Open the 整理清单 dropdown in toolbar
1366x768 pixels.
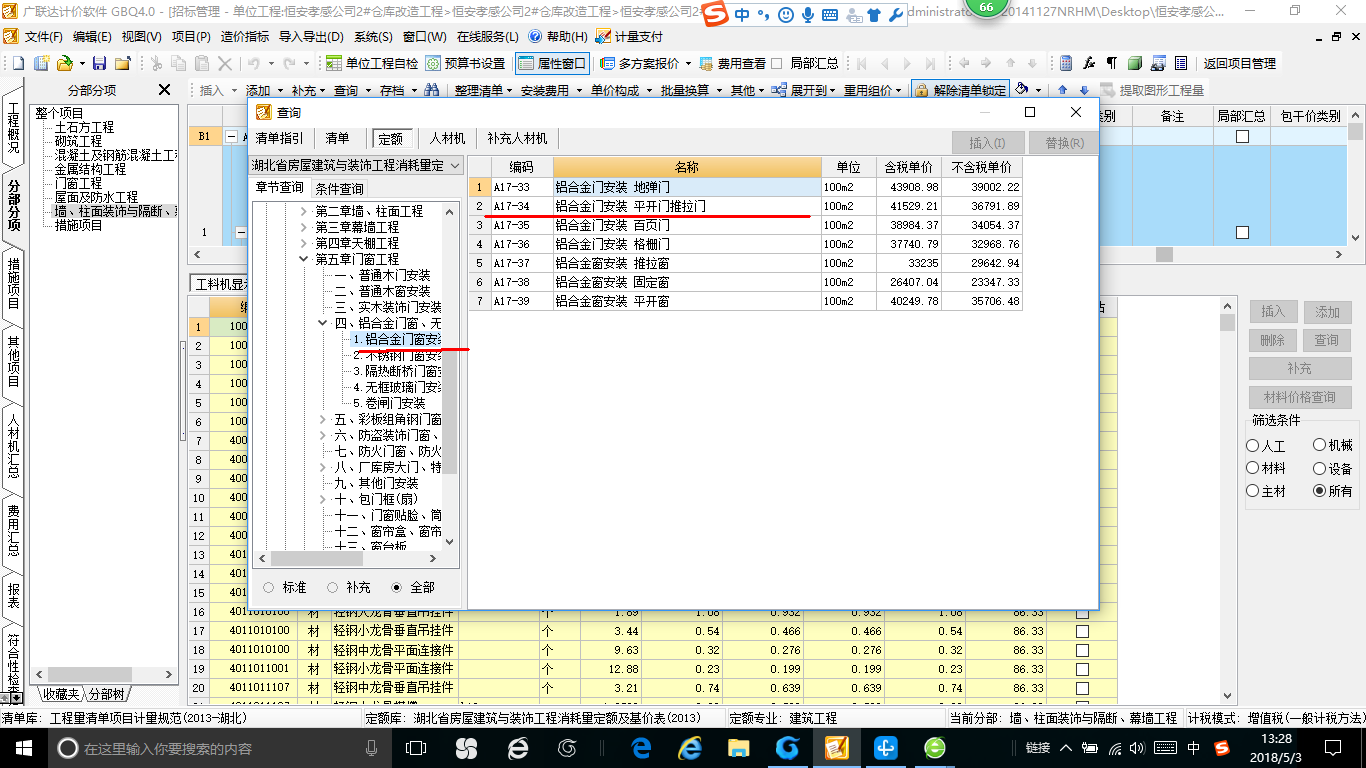point(483,90)
